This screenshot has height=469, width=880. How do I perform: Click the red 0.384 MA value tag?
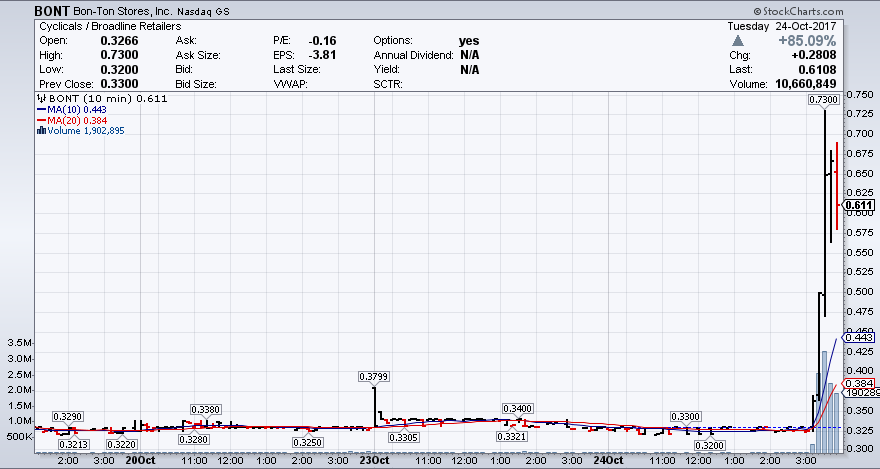pyautogui.click(x=860, y=384)
